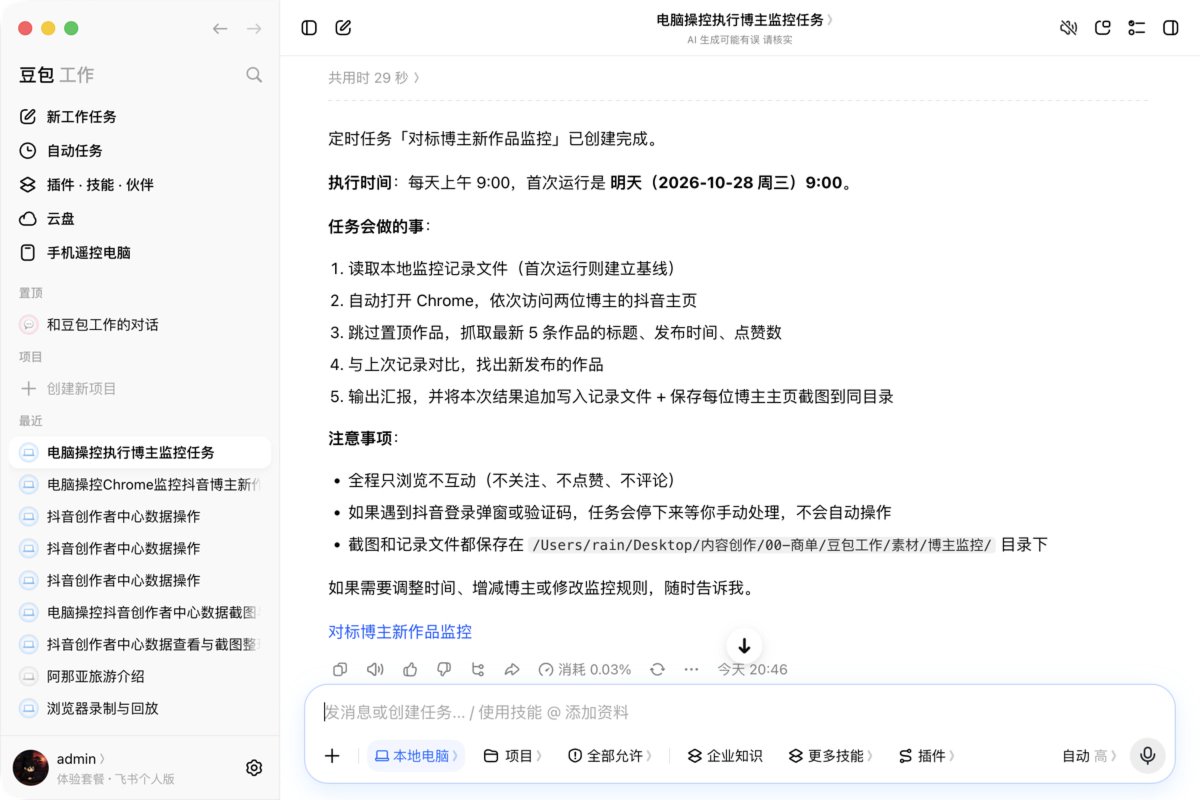Viewport: 1200px width, 800px height.
Task: Select 新工作任务 in the sidebar
Action: [x=140, y=117]
